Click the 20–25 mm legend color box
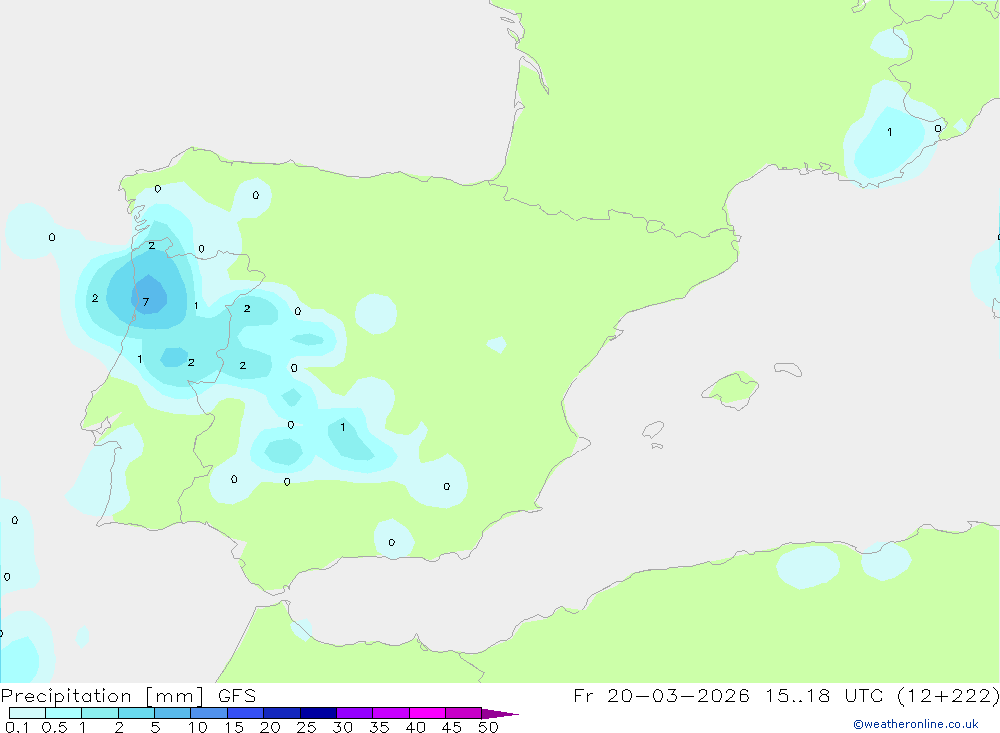Image resolution: width=1000 pixels, height=733 pixels. pyautogui.click(x=282, y=713)
